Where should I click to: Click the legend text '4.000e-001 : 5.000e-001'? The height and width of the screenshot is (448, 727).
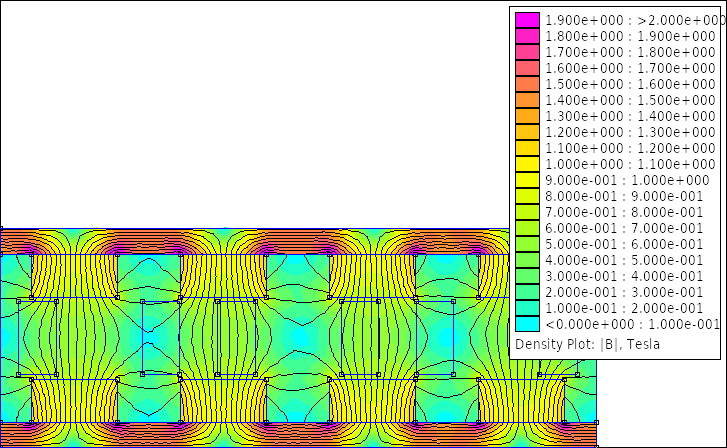tap(624, 260)
